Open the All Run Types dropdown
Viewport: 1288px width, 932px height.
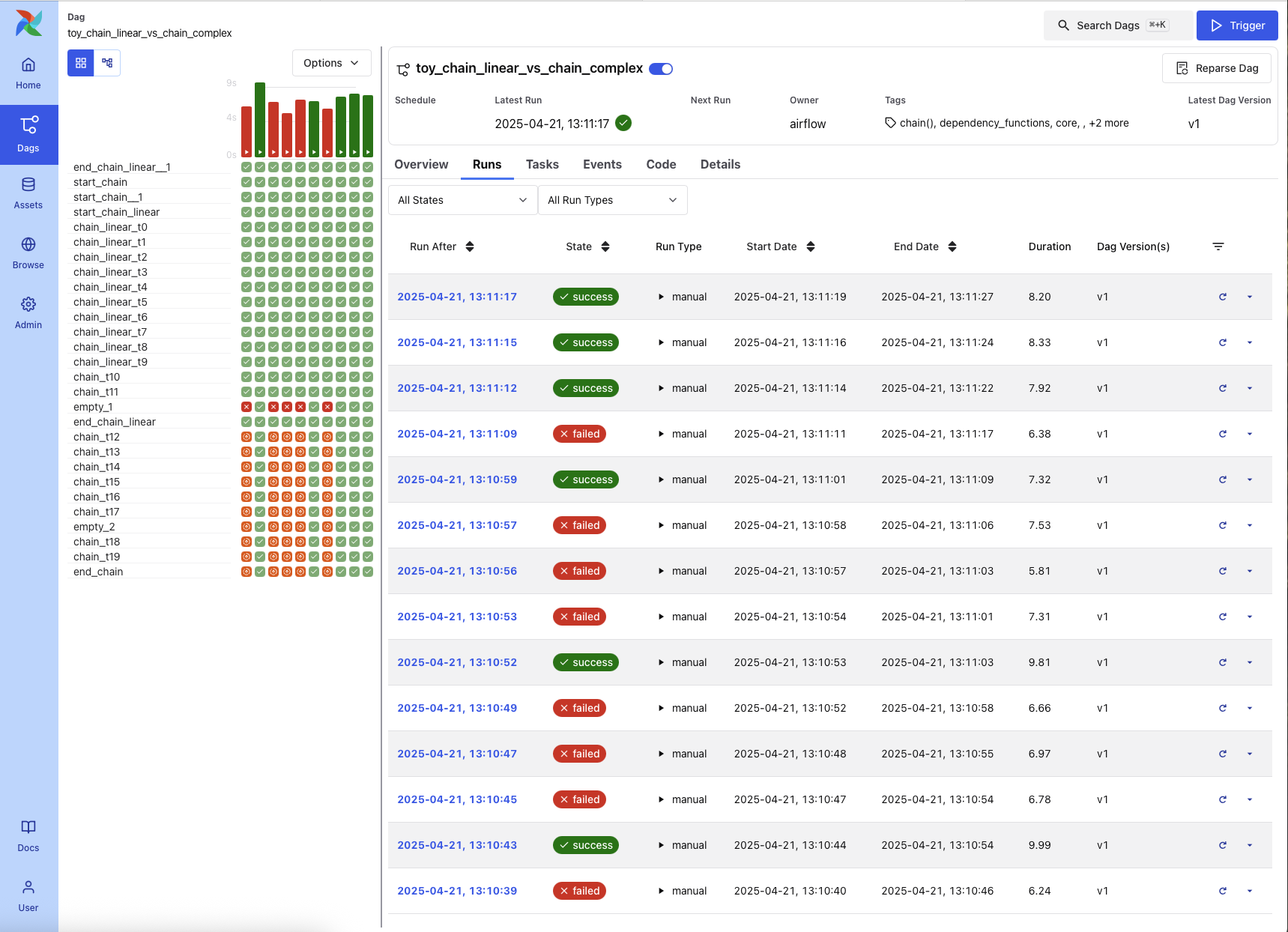coord(612,200)
